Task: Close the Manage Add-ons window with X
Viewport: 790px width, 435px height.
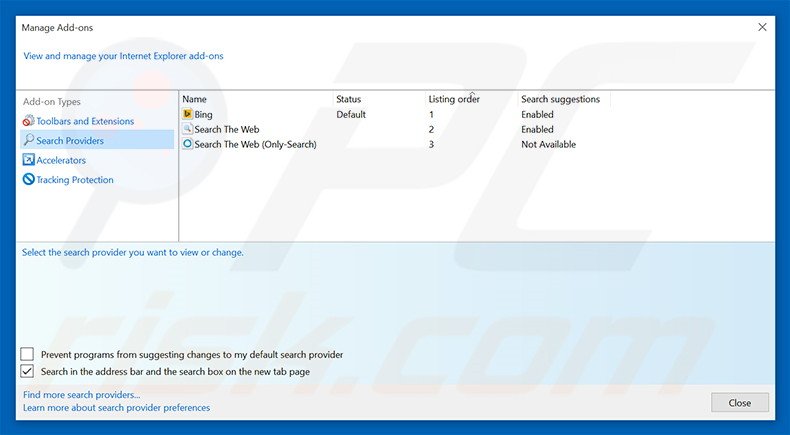Action: tap(762, 27)
